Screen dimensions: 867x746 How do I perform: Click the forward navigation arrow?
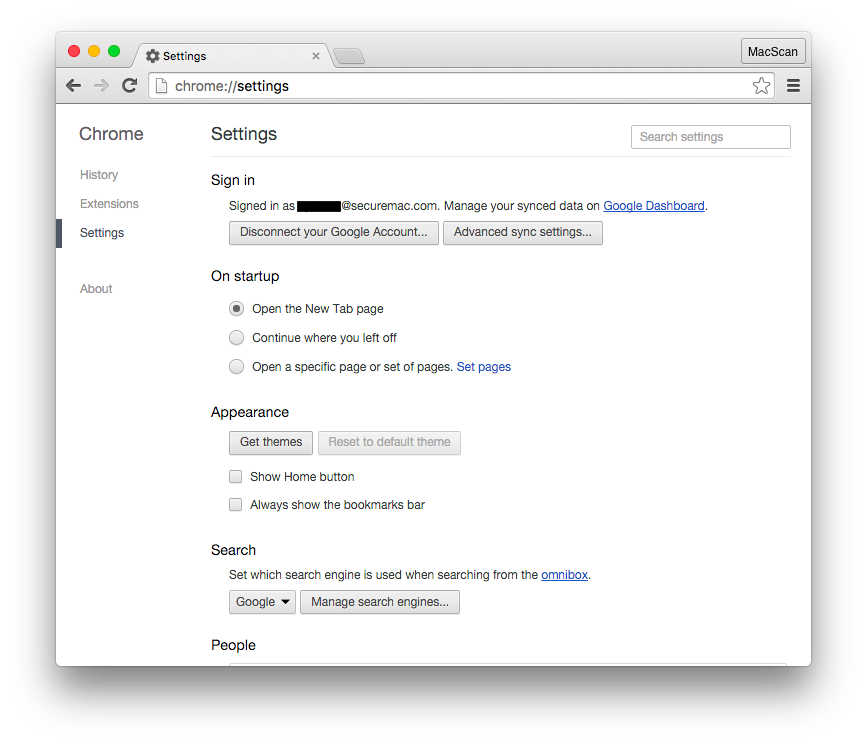click(101, 86)
